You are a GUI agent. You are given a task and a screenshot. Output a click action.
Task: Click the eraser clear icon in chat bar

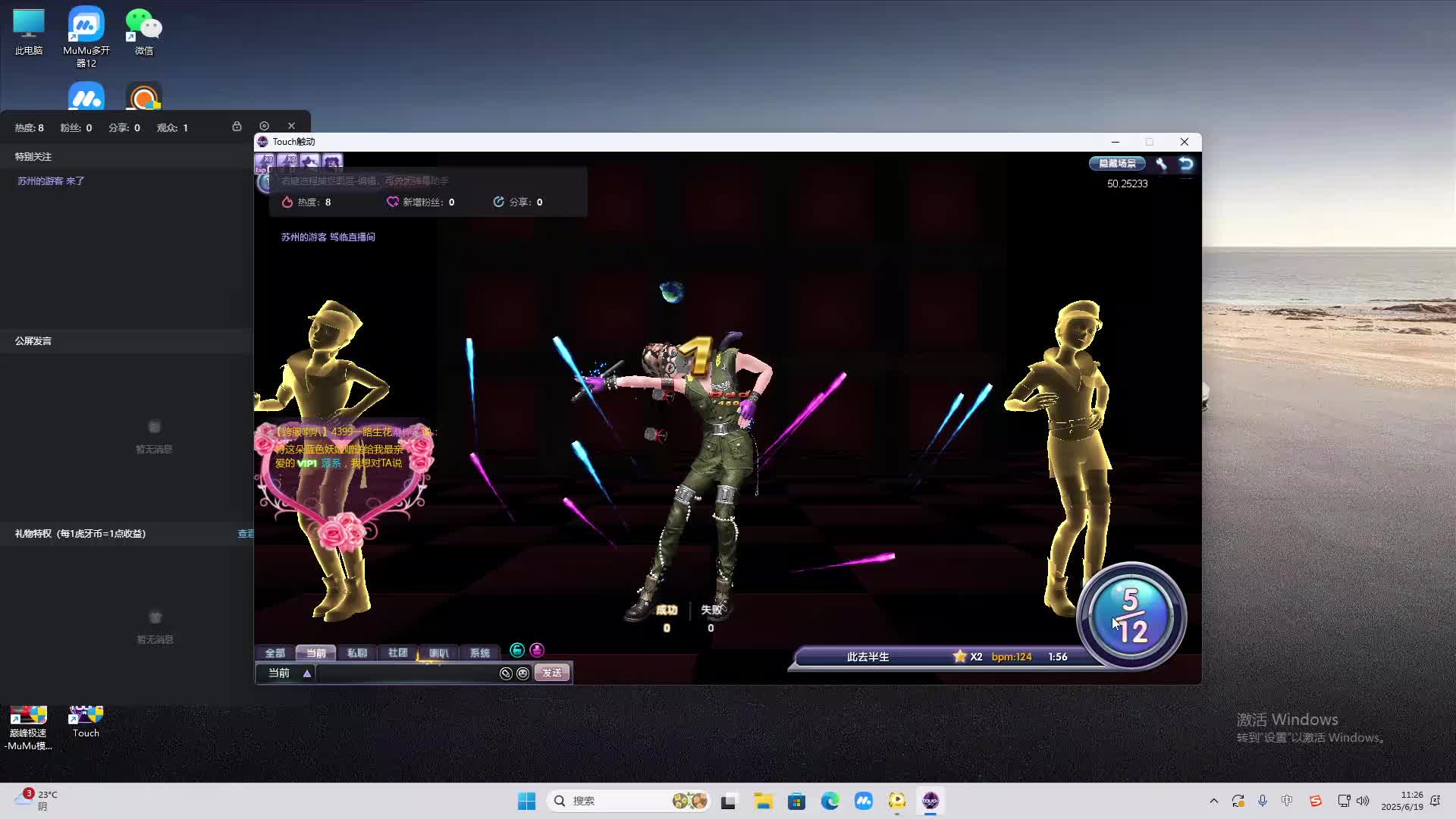(x=506, y=673)
